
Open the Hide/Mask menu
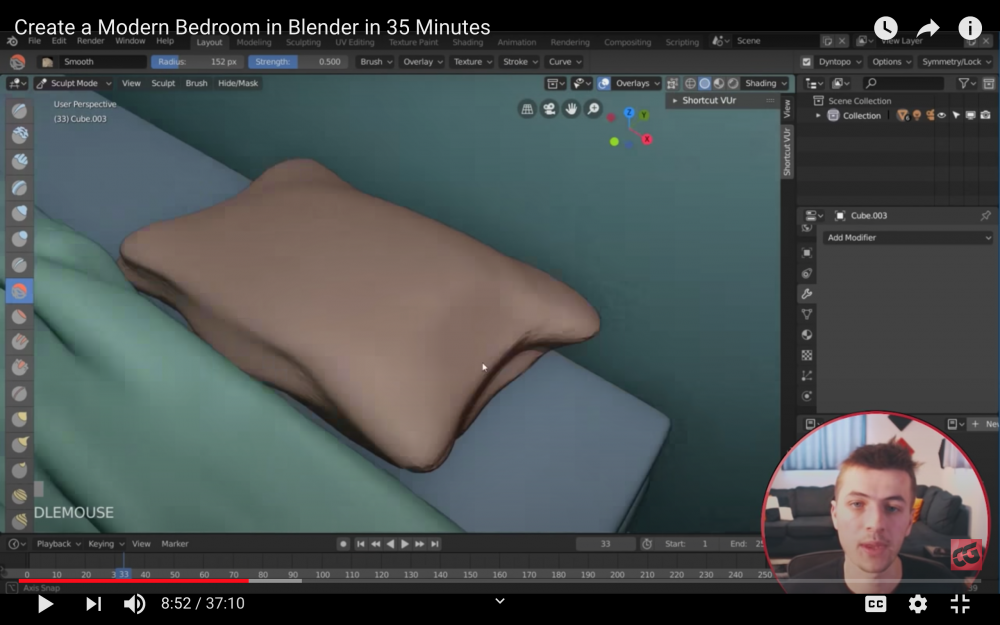coord(238,84)
